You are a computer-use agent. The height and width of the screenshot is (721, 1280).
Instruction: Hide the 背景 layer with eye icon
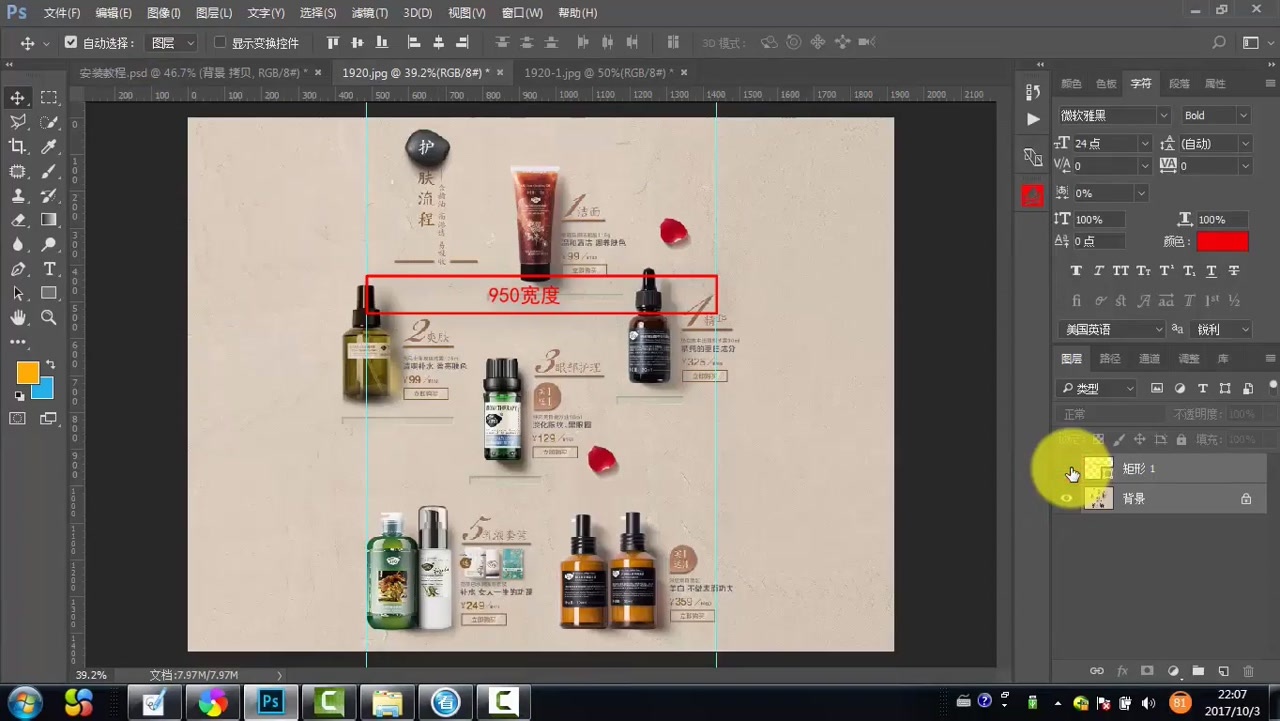(1067, 498)
